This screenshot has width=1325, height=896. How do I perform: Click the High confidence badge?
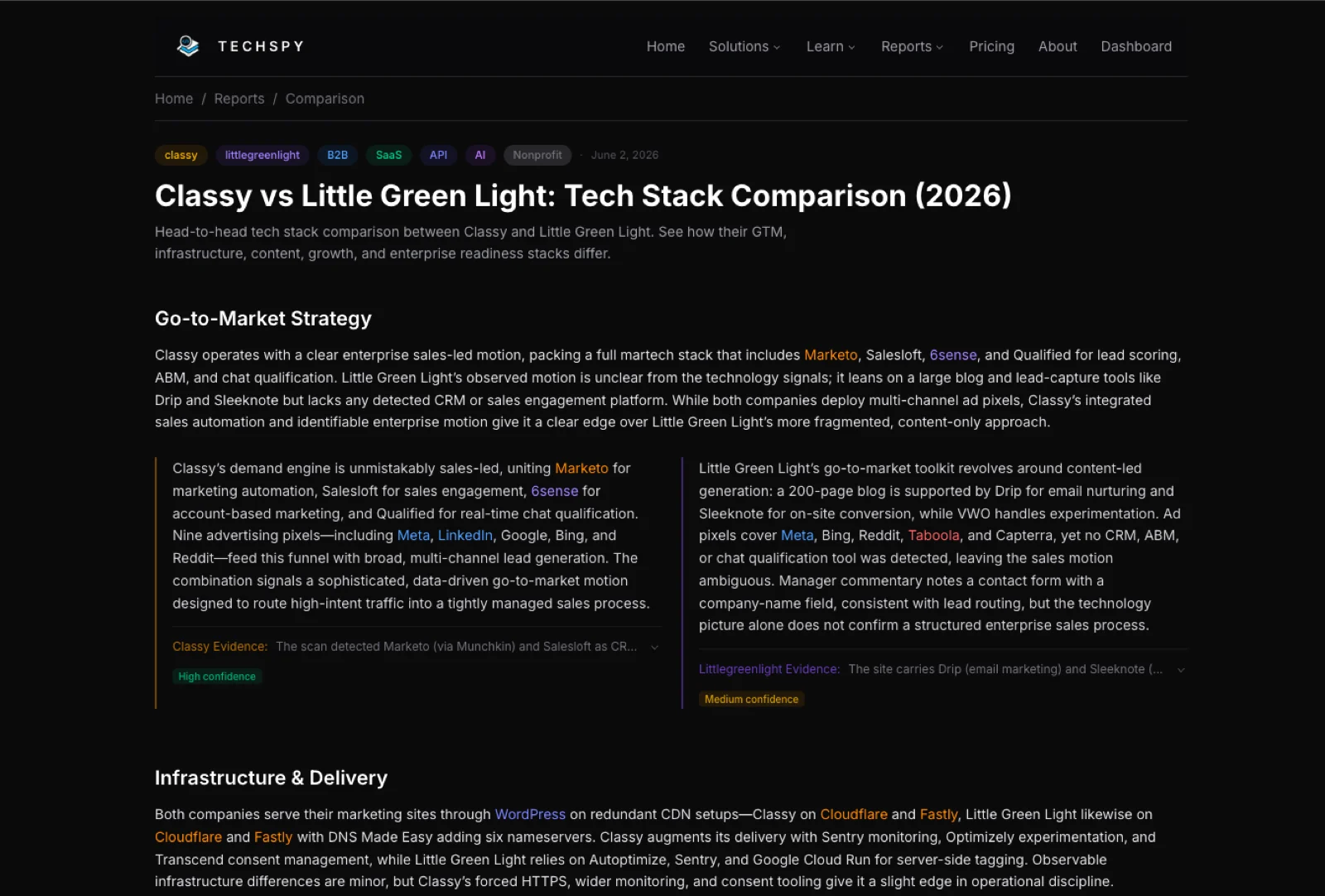[217, 677]
